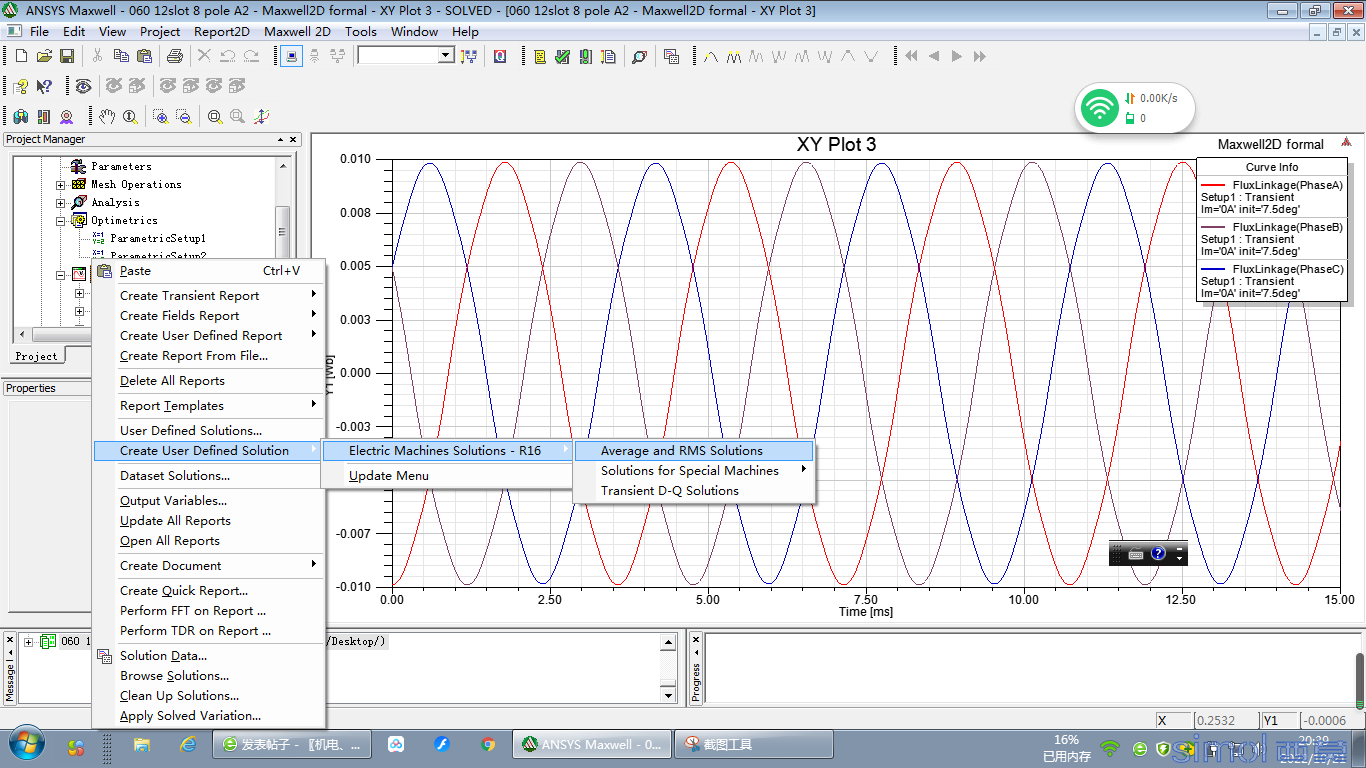Click message window scroll down arrow
Screen dimensions: 1366x768
[669, 695]
